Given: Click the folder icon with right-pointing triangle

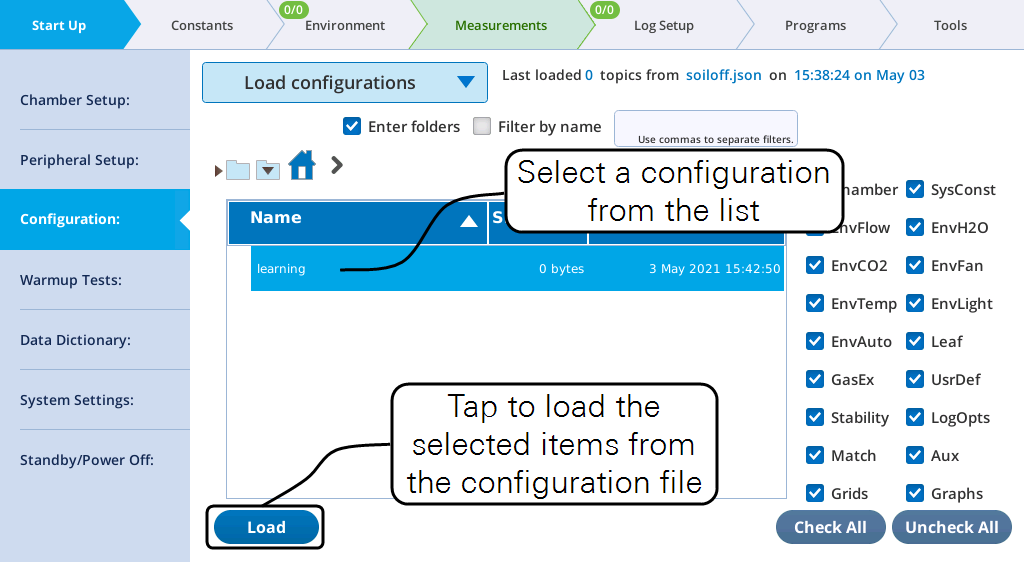Looking at the screenshot, I should click(x=235, y=170).
